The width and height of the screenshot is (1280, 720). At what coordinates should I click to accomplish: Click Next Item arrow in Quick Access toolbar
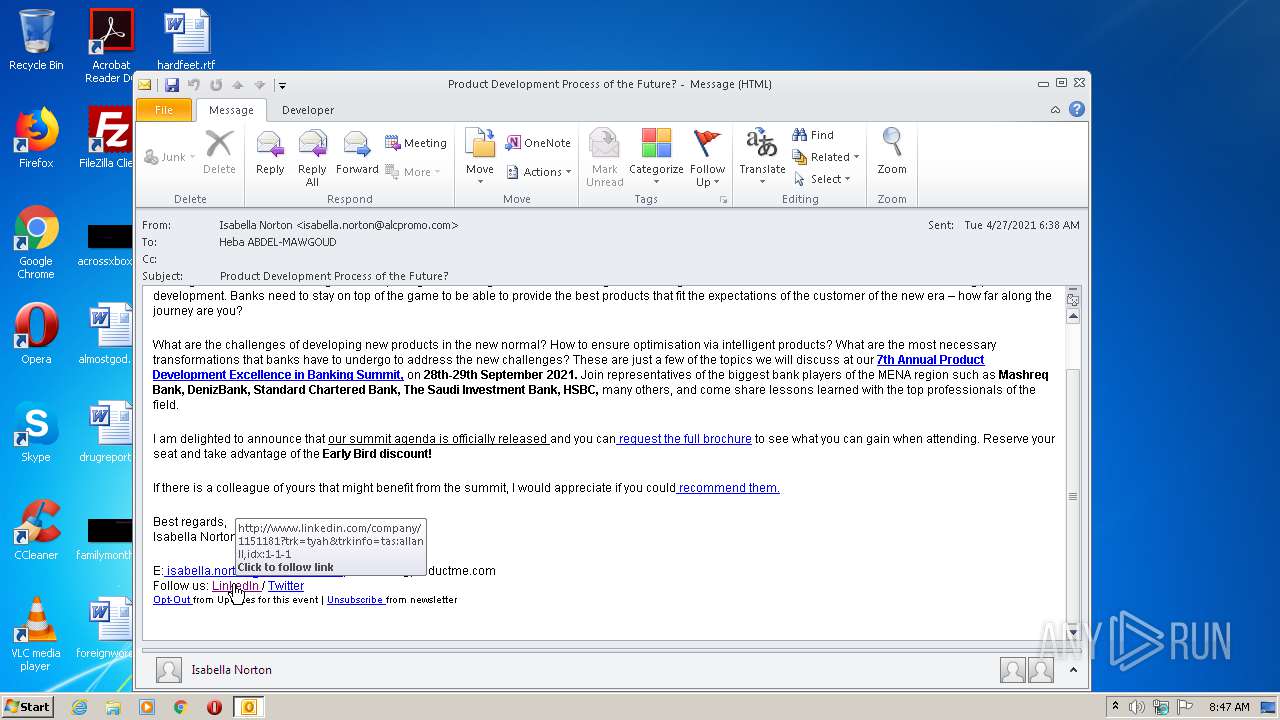point(260,85)
